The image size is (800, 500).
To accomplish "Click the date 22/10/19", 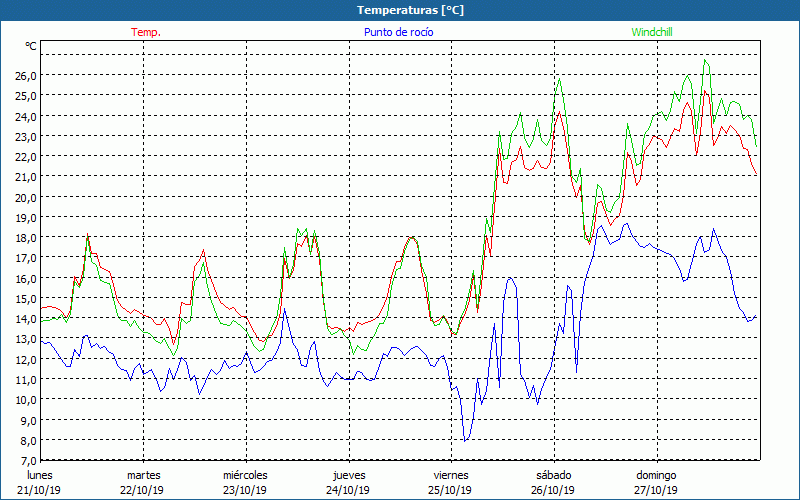I will 142,490.
